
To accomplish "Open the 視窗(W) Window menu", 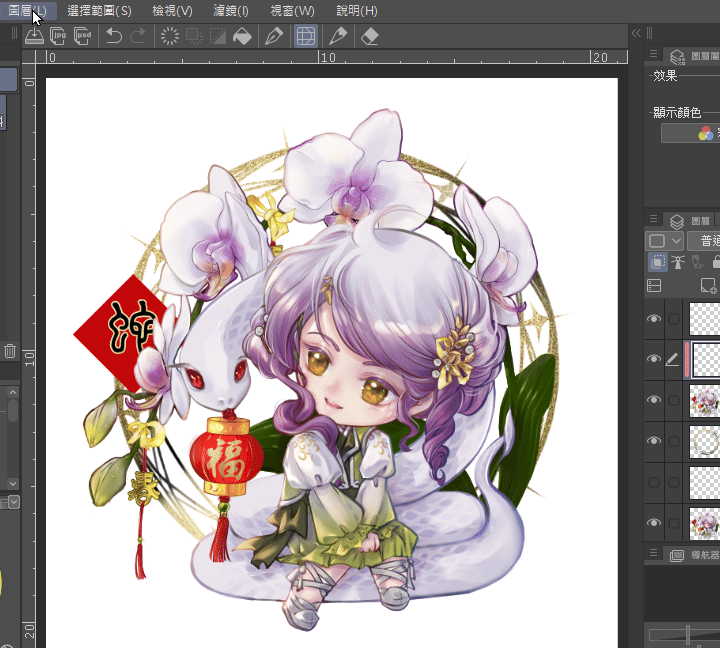I will (292, 11).
